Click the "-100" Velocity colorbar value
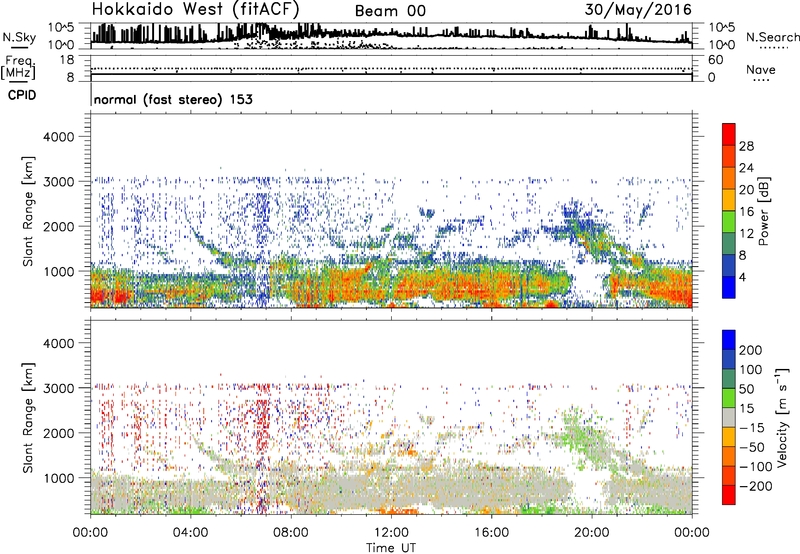Screen dimensions: 800x554 [756, 467]
